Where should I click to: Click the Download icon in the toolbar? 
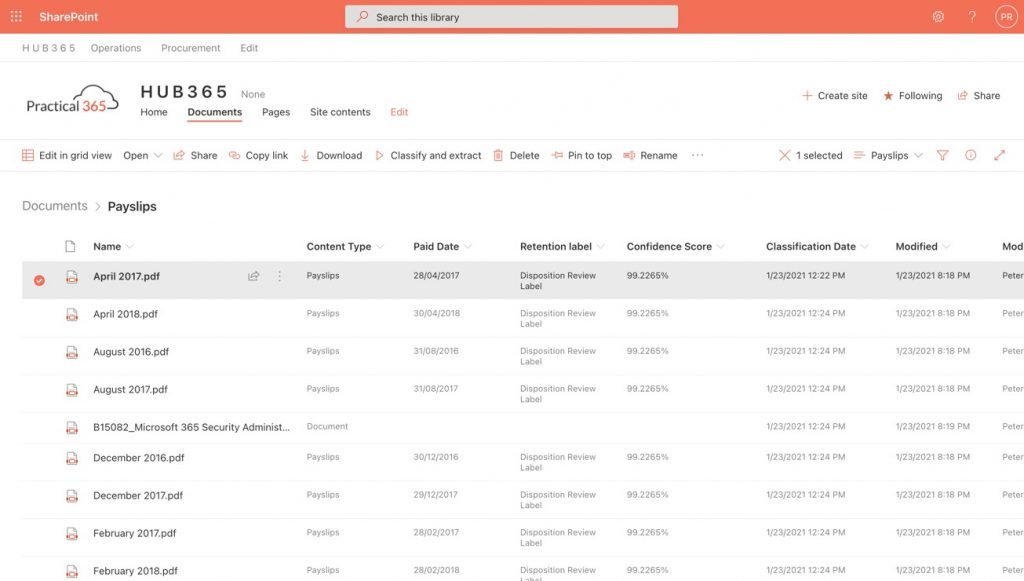click(x=304, y=155)
